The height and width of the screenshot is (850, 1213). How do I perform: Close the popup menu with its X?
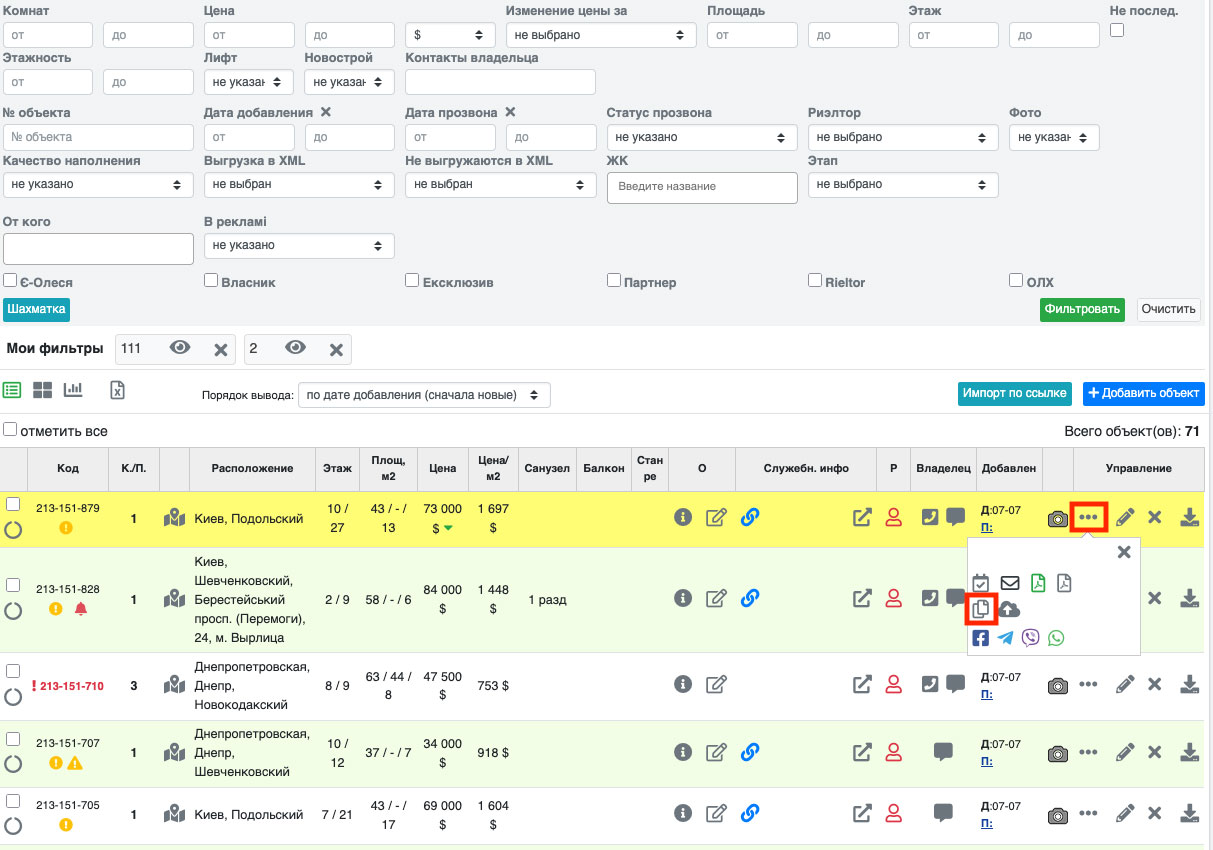1124,552
